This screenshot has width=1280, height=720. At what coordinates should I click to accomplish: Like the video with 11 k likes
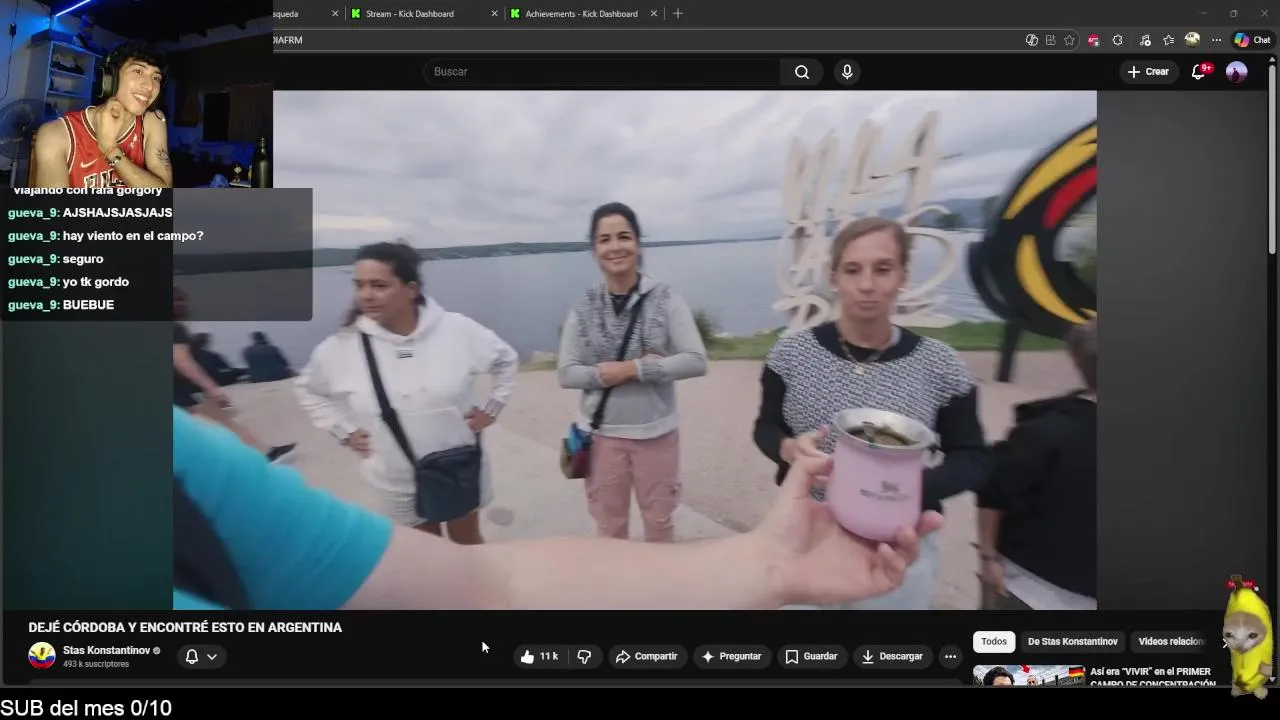click(x=539, y=656)
